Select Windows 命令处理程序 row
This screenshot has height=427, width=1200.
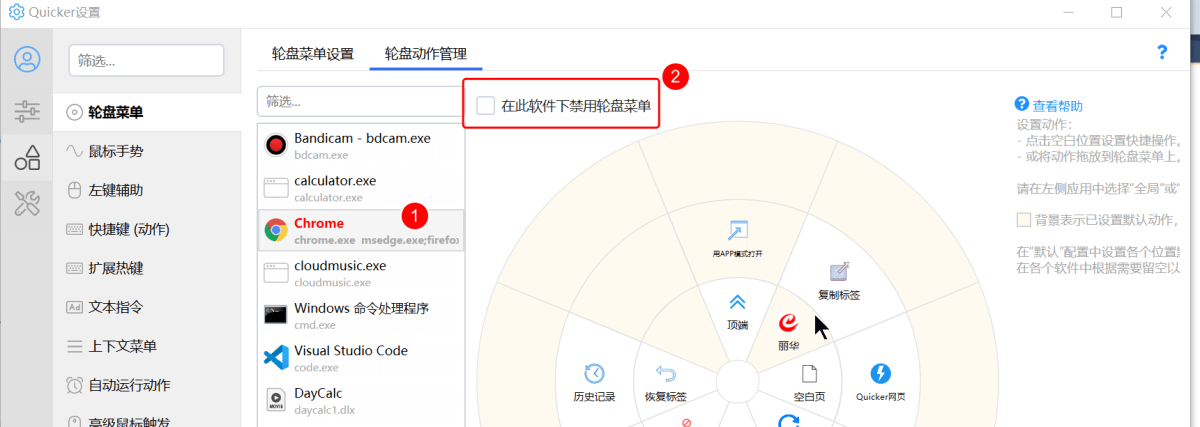point(361,315)
